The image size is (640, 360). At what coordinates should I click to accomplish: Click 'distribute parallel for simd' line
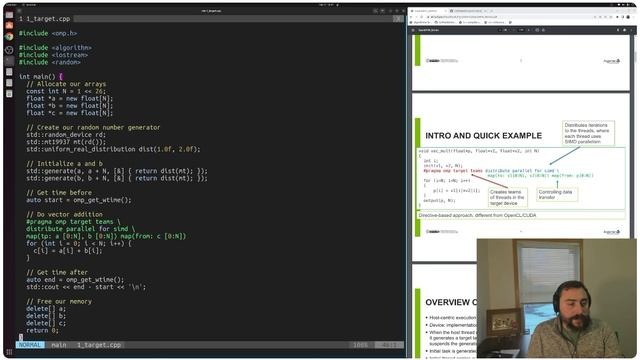pyautogui.click(x=80, y=229)
